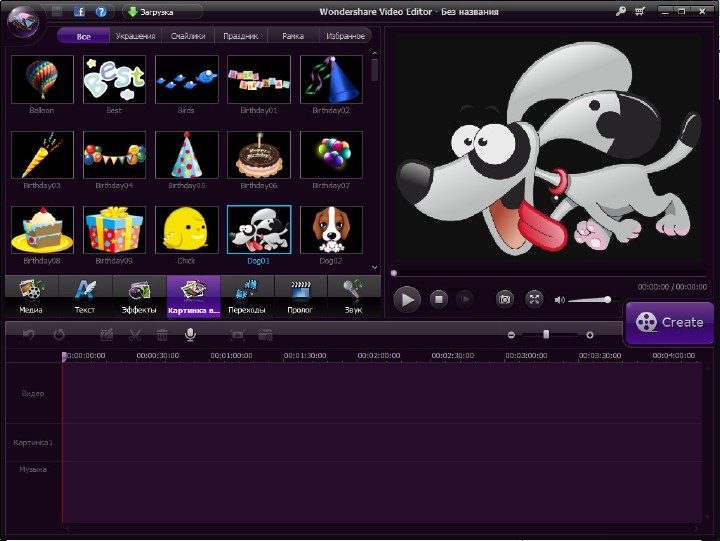
Task: Open the Загрузка download dropdown
Action: (161, 12)
